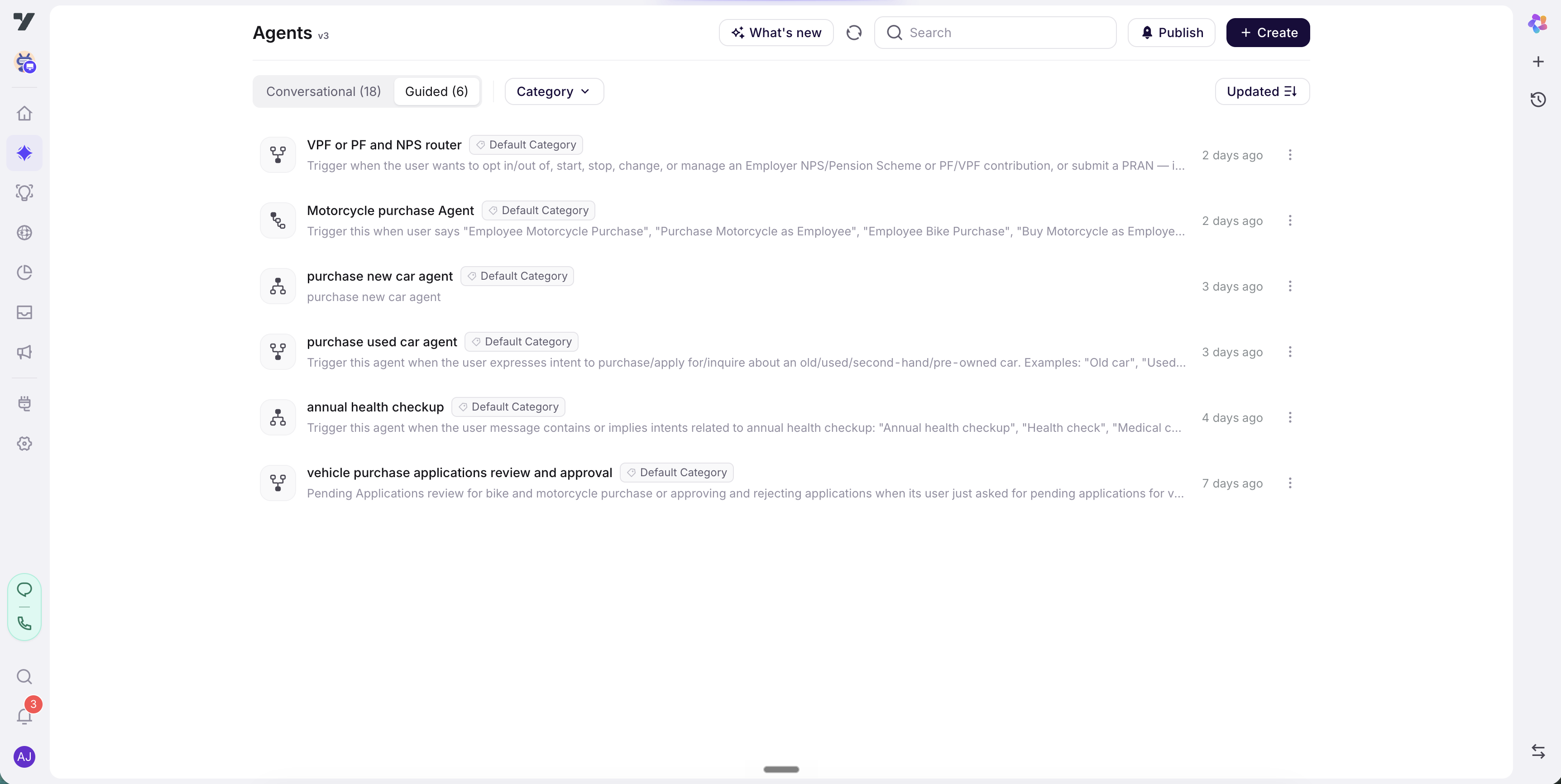The width and height of the screenshot is (1561, 784).
Task: Open the pie chart analytics icon
Action: [24, 272]
